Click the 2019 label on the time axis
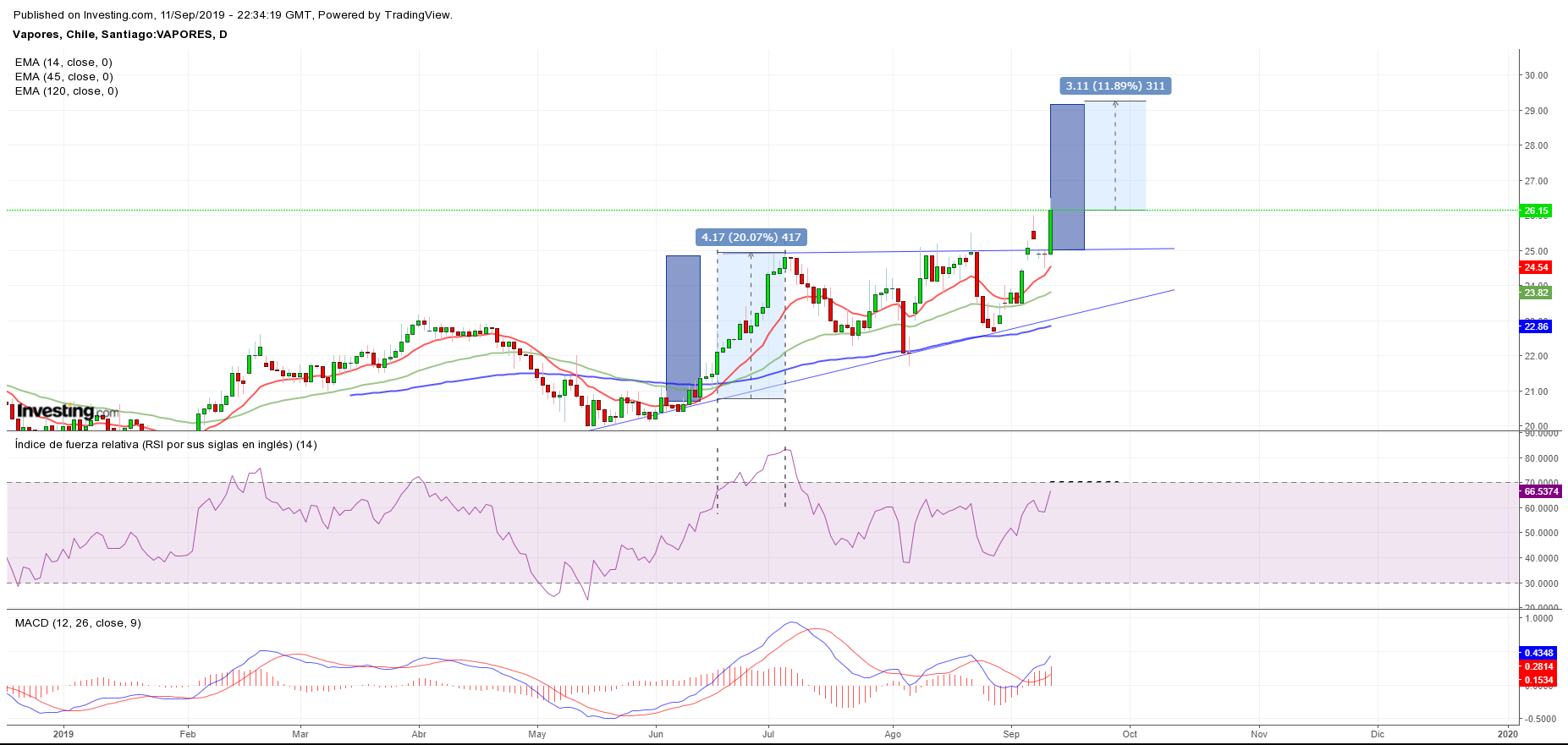Image resolution: width=1568 pixels, height=745 pixels. 63,734
